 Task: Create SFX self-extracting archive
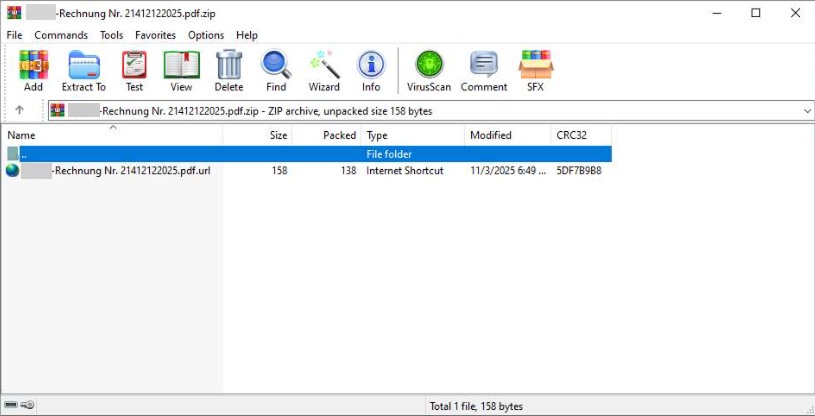click(x=535, y=70)
